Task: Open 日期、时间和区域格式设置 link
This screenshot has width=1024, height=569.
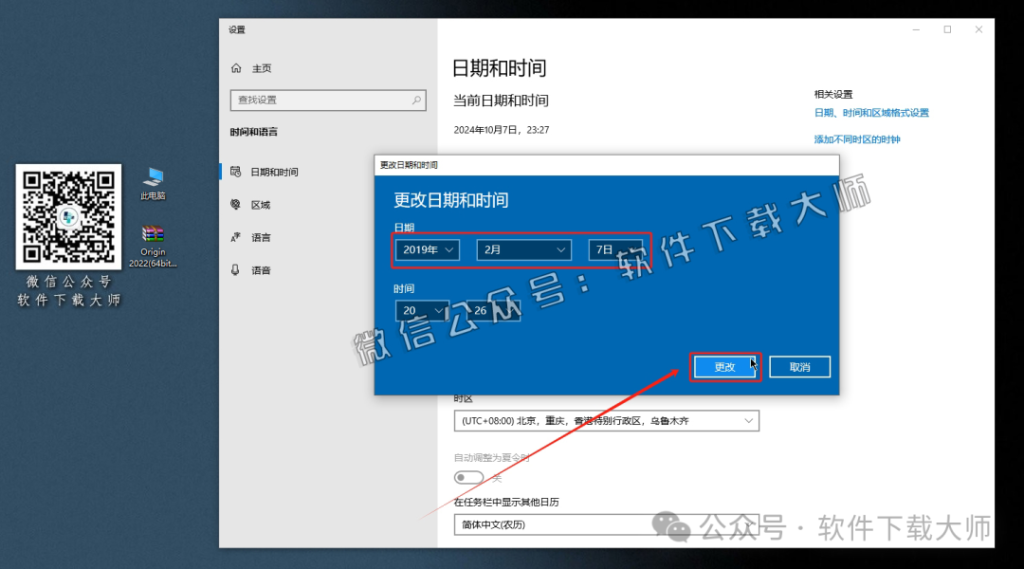Action: click(871, 113)
